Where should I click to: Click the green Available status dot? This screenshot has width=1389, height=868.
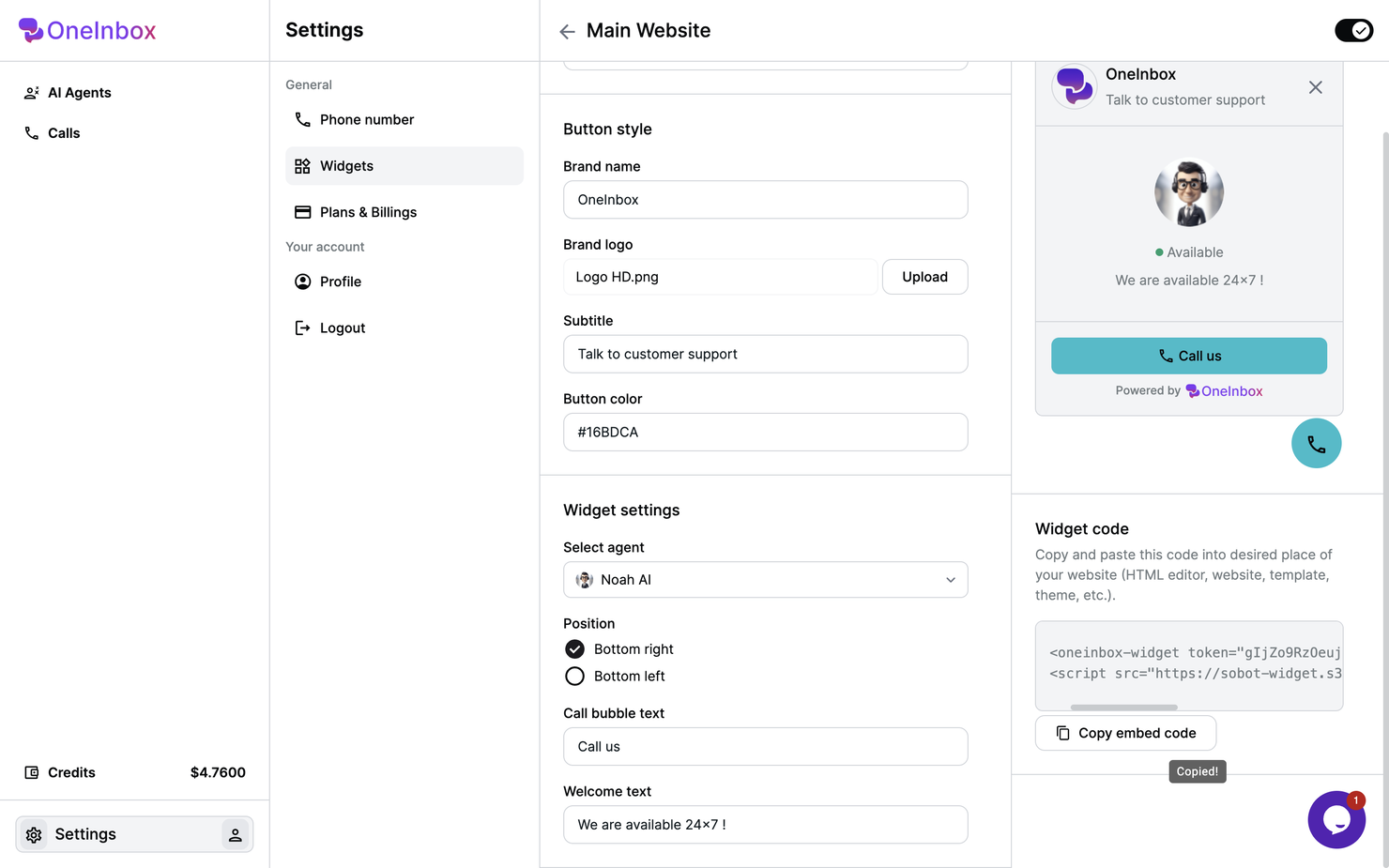[x=1159, y=252]
